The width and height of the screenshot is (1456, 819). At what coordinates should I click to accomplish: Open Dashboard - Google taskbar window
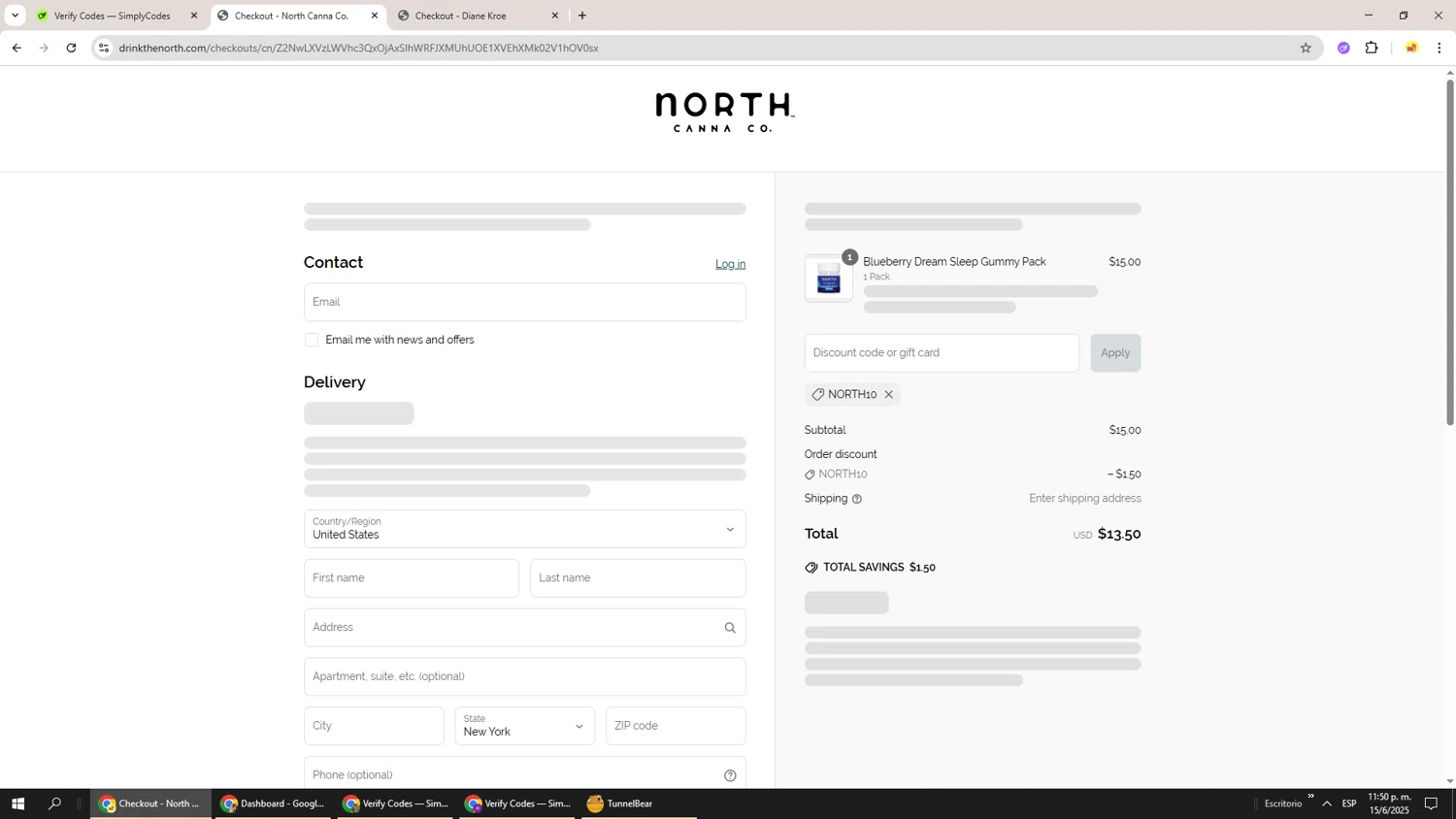[273, 803]
